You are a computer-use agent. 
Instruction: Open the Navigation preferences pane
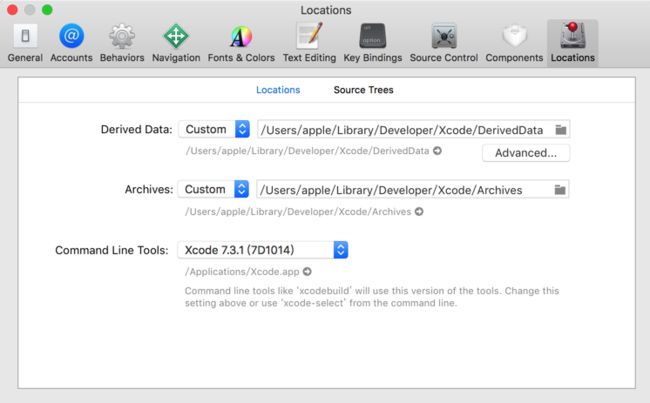tap(176, 43)
